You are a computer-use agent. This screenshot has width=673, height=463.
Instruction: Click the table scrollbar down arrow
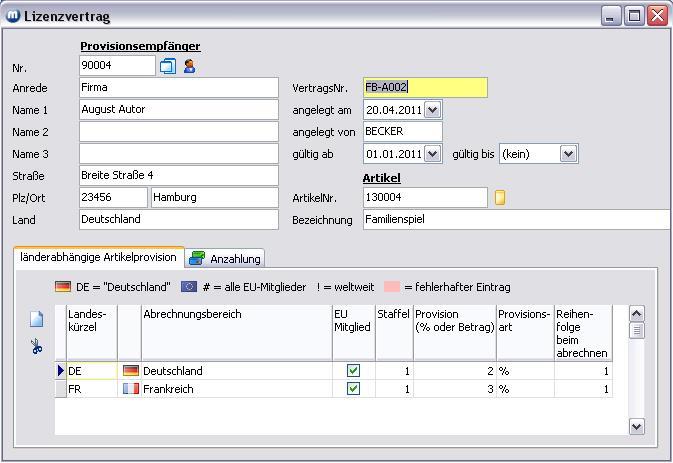(x=637, y=426)
